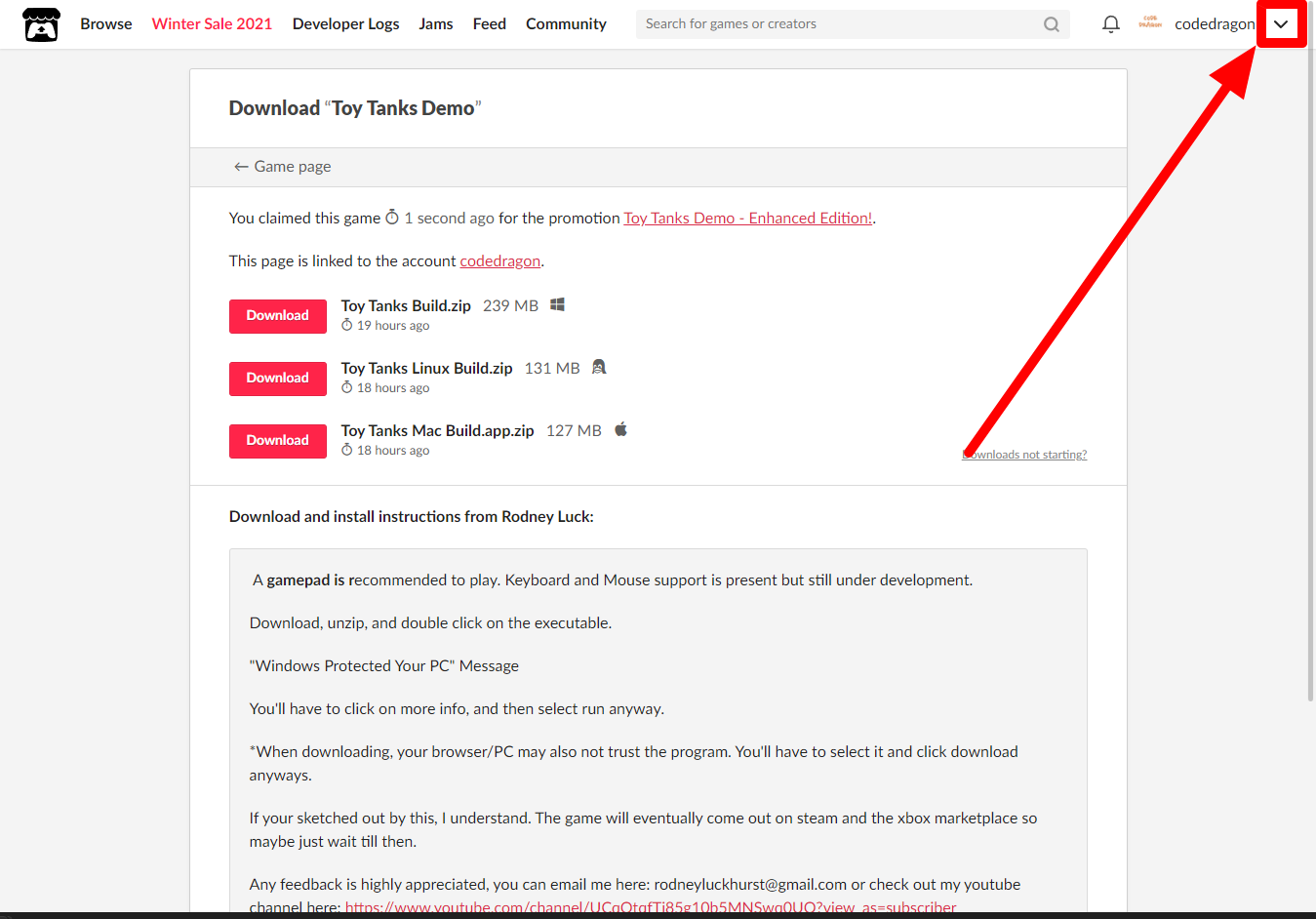Click '19 hours ago' timestamp
Viewport: 1316px width, 919px height.
point(393,326)
